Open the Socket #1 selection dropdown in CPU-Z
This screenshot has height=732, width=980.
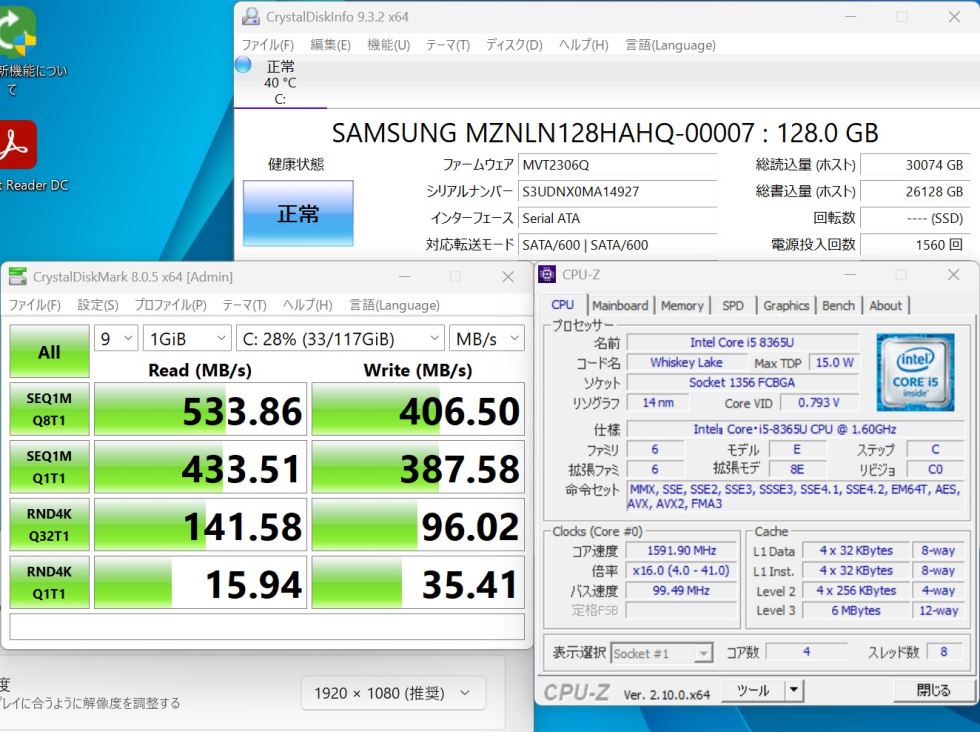(661, 653)
